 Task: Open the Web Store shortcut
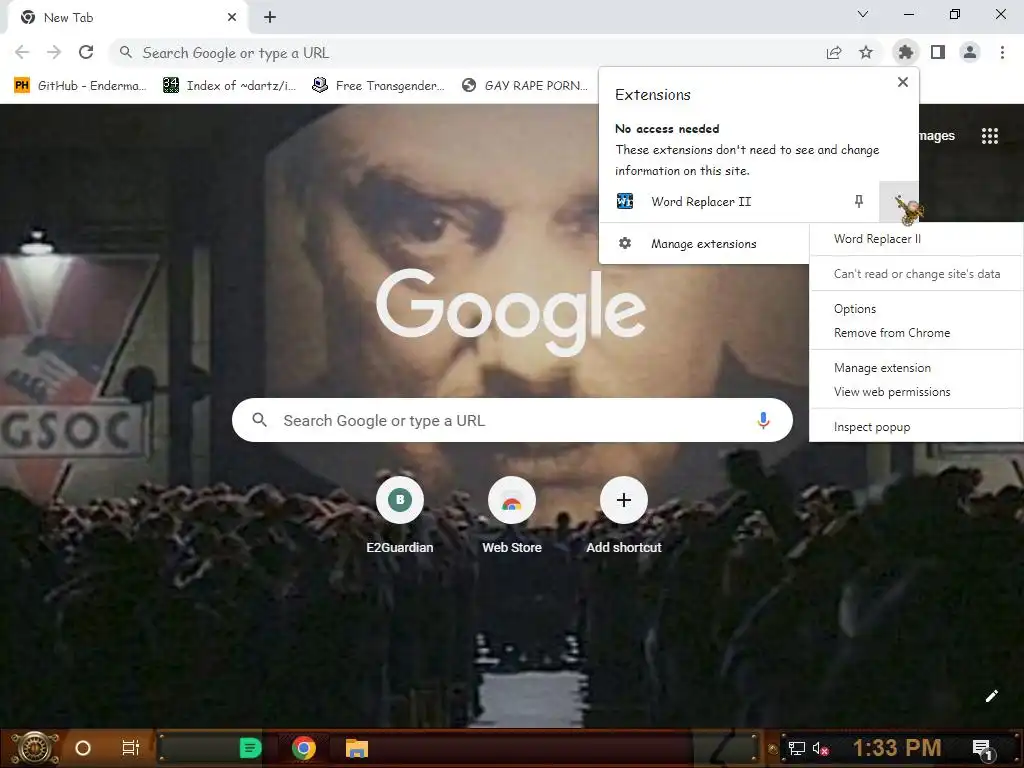tap(512, 516)
